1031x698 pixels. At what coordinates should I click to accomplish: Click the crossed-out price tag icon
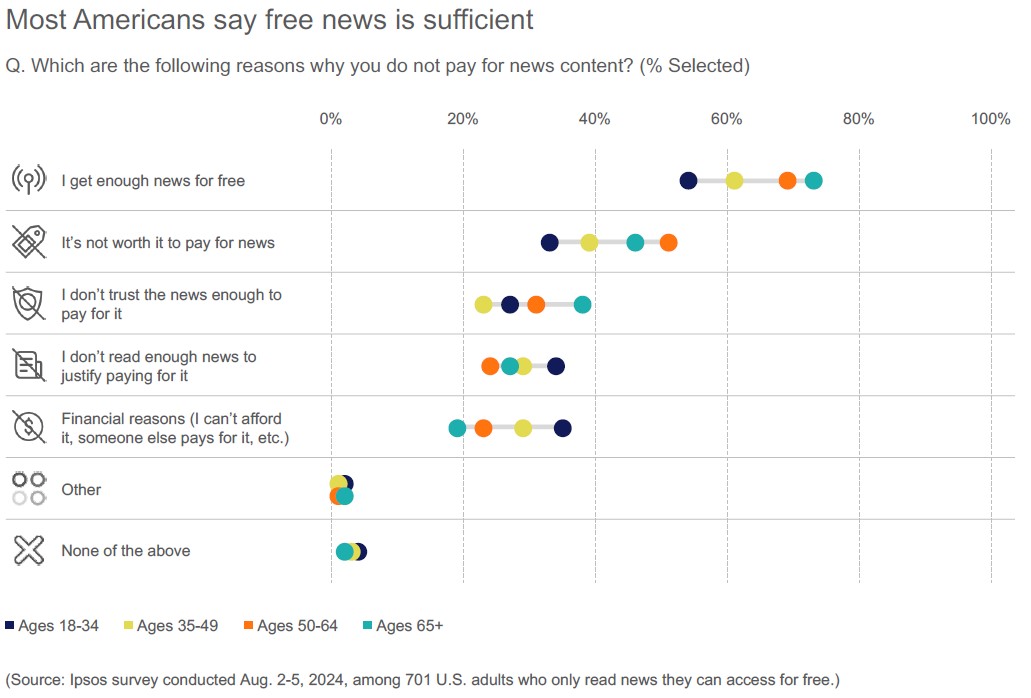(28, 242)
